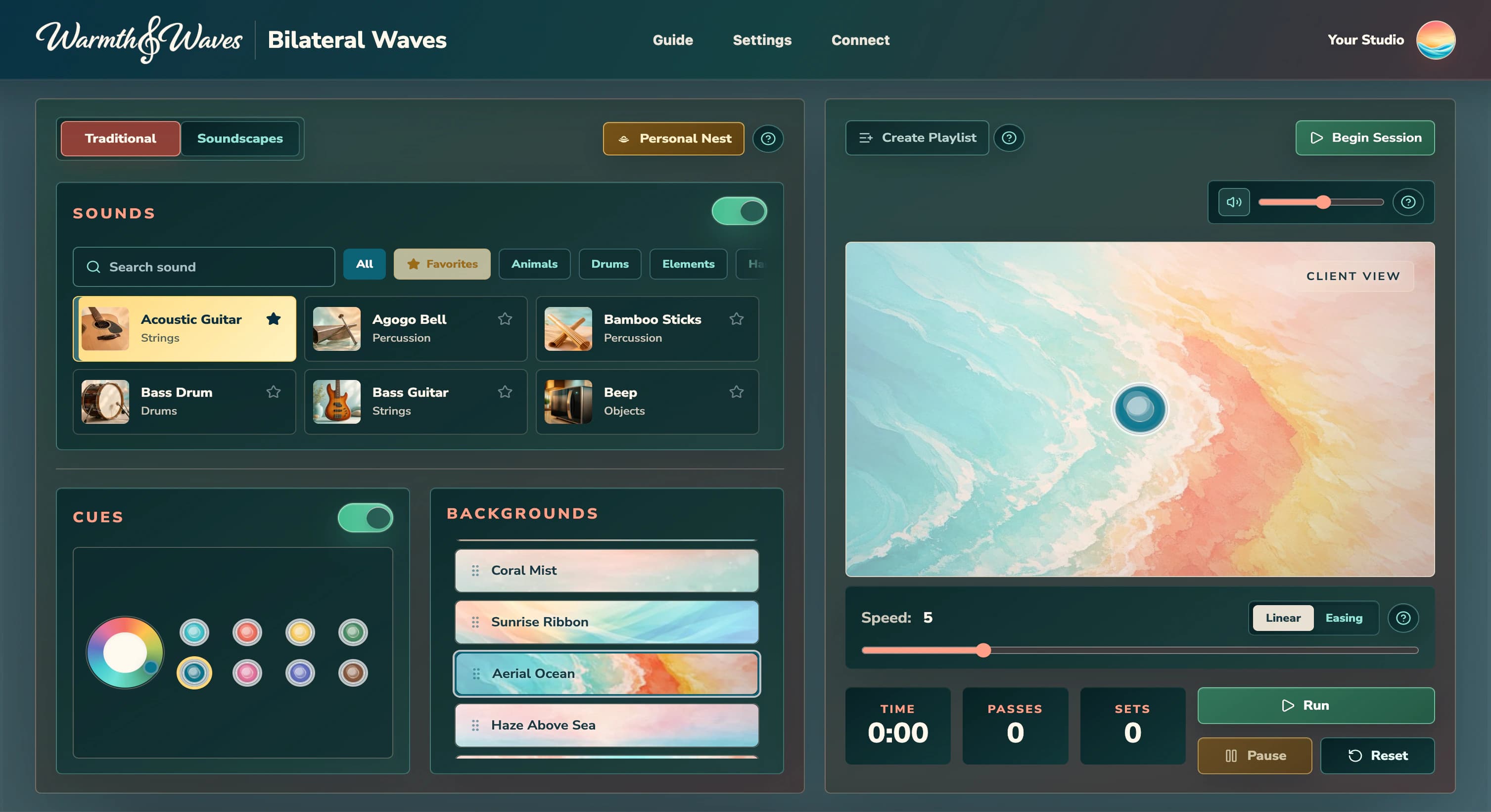Open help icon beside Easing option
1491x812 pixels.
[1403, 618]
